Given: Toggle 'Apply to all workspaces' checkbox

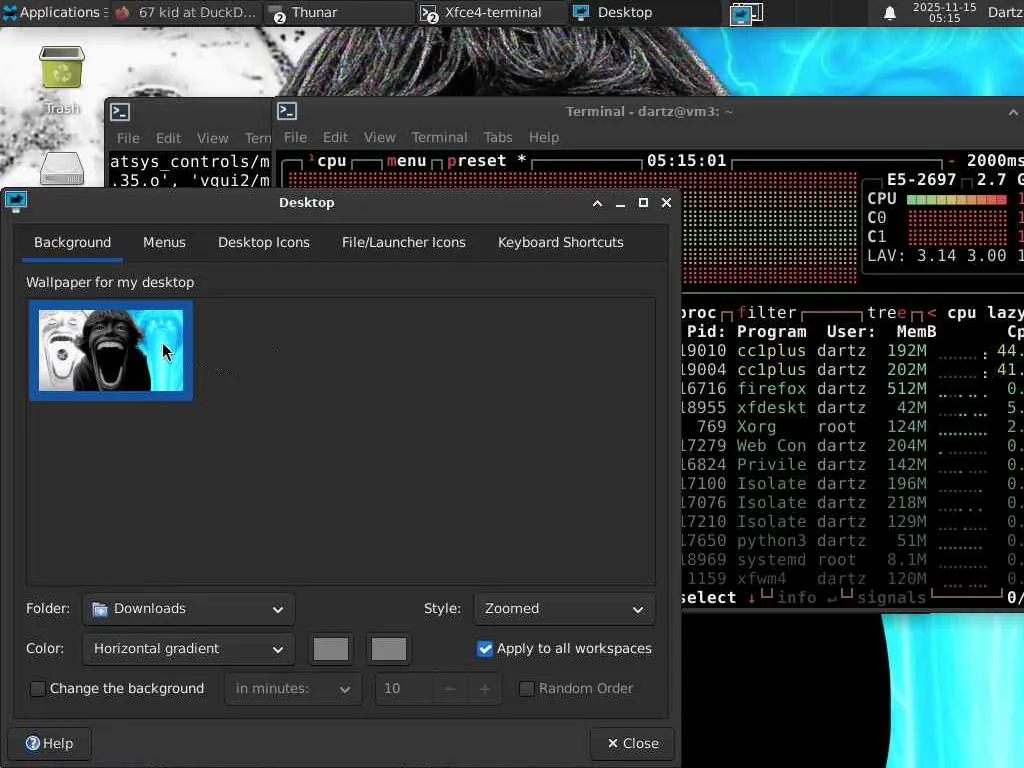Looking at the screenshot, I should 485,648.
